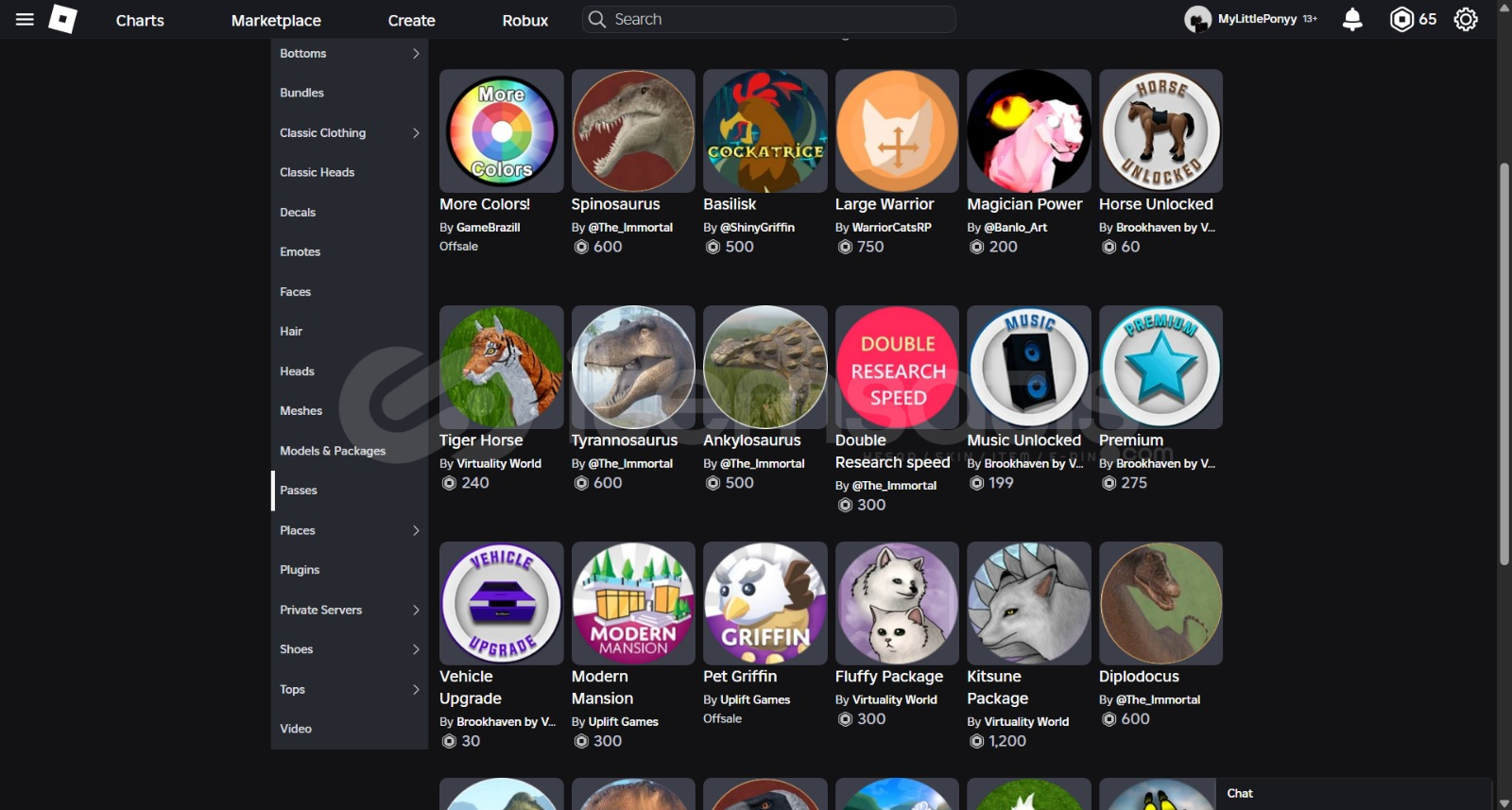Open the Modern Mansion pass icon
This screenshot has width=1512, height=810.
pos(633,604)
